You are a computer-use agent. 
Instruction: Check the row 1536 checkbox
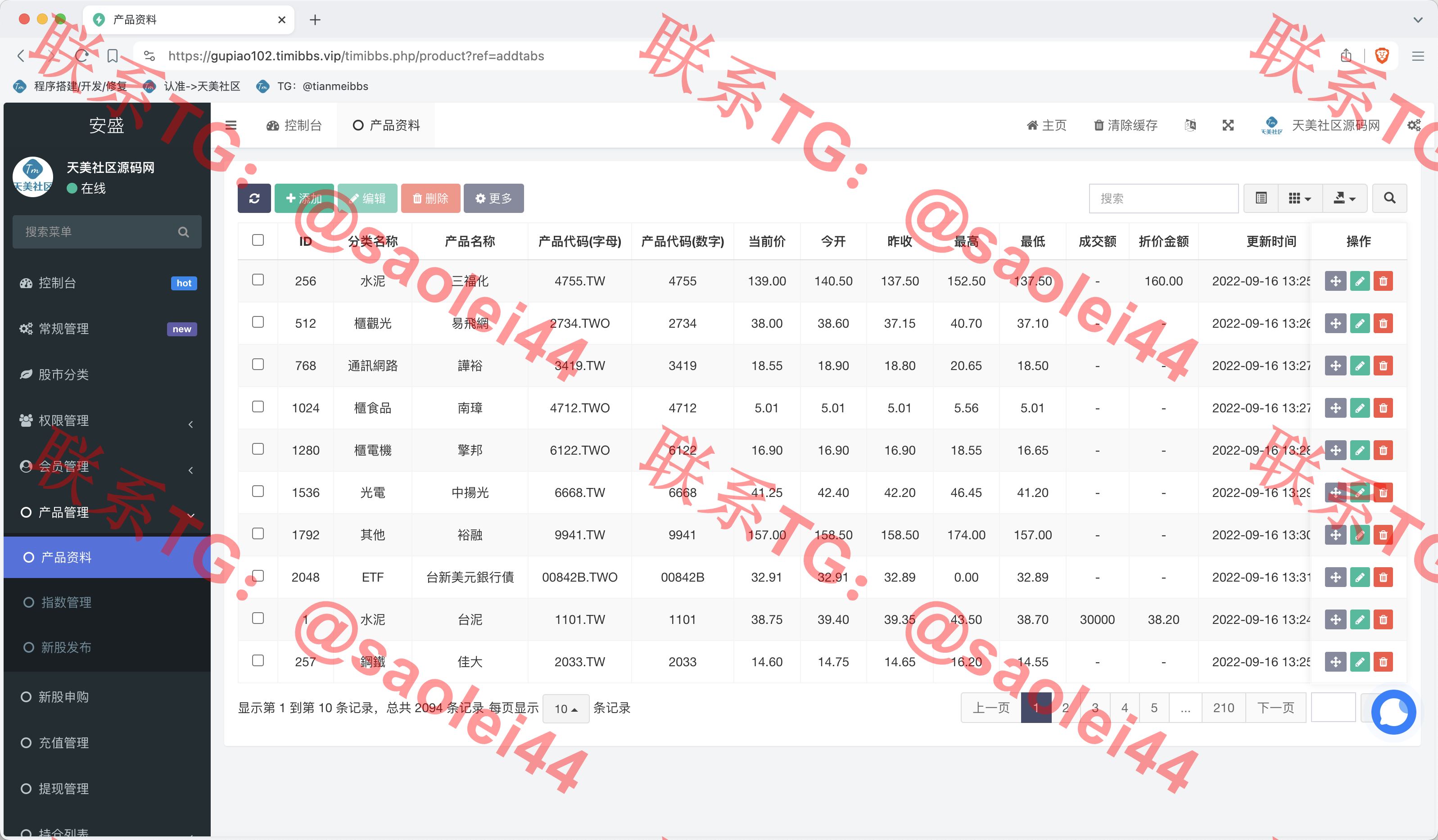click(258, 491)
